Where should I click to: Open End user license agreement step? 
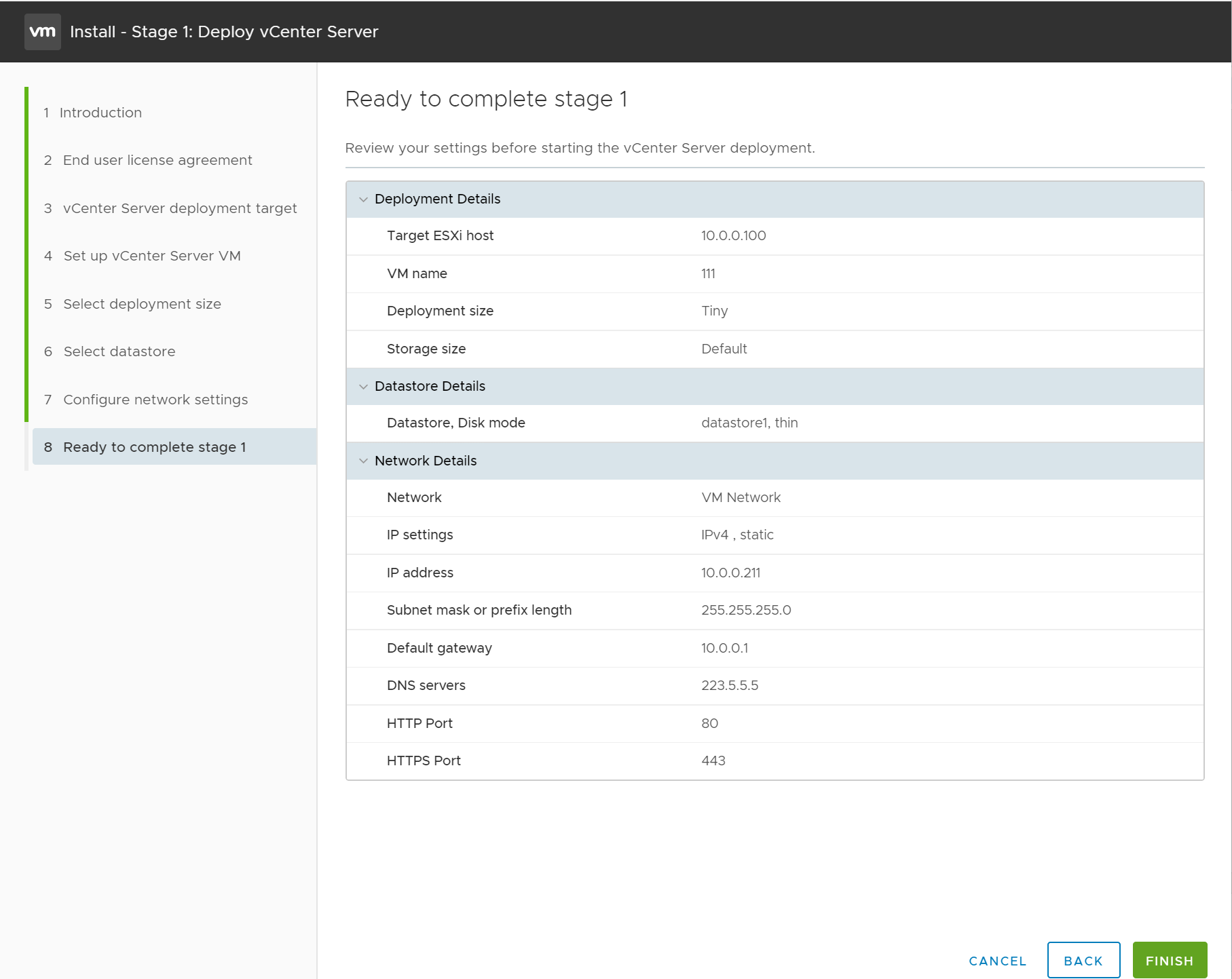click(x=157, y=160)
